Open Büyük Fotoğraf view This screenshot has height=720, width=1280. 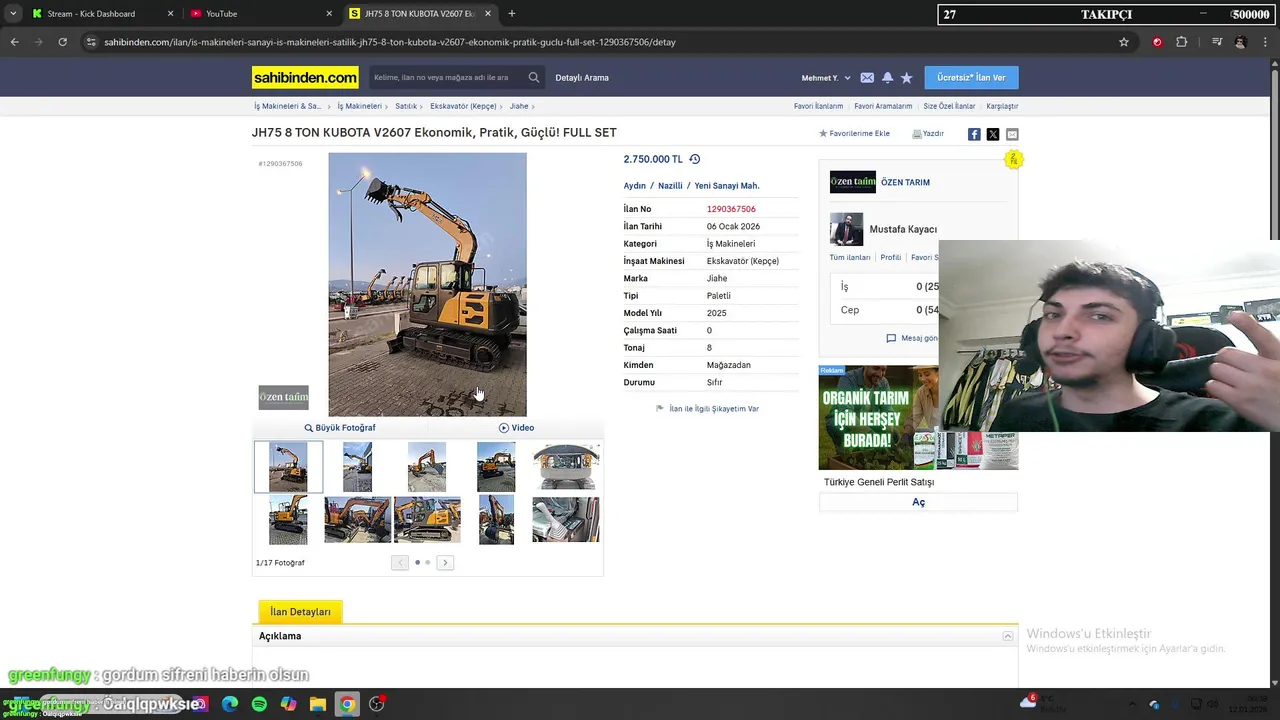pyautogui.click(x=340, y=428)
